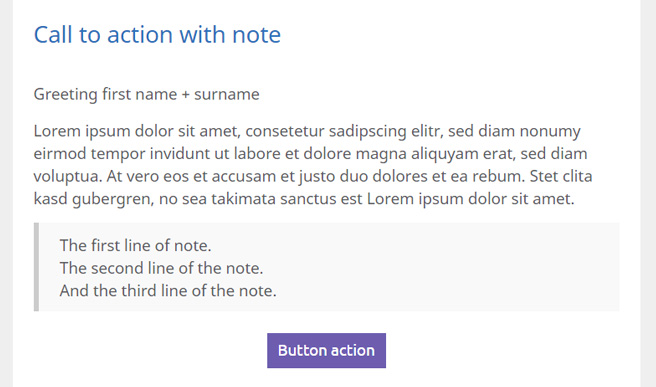Click the word 'Greeting' in the greeting line
This screenshot has height=387, width=656.
tap(65, 95)
